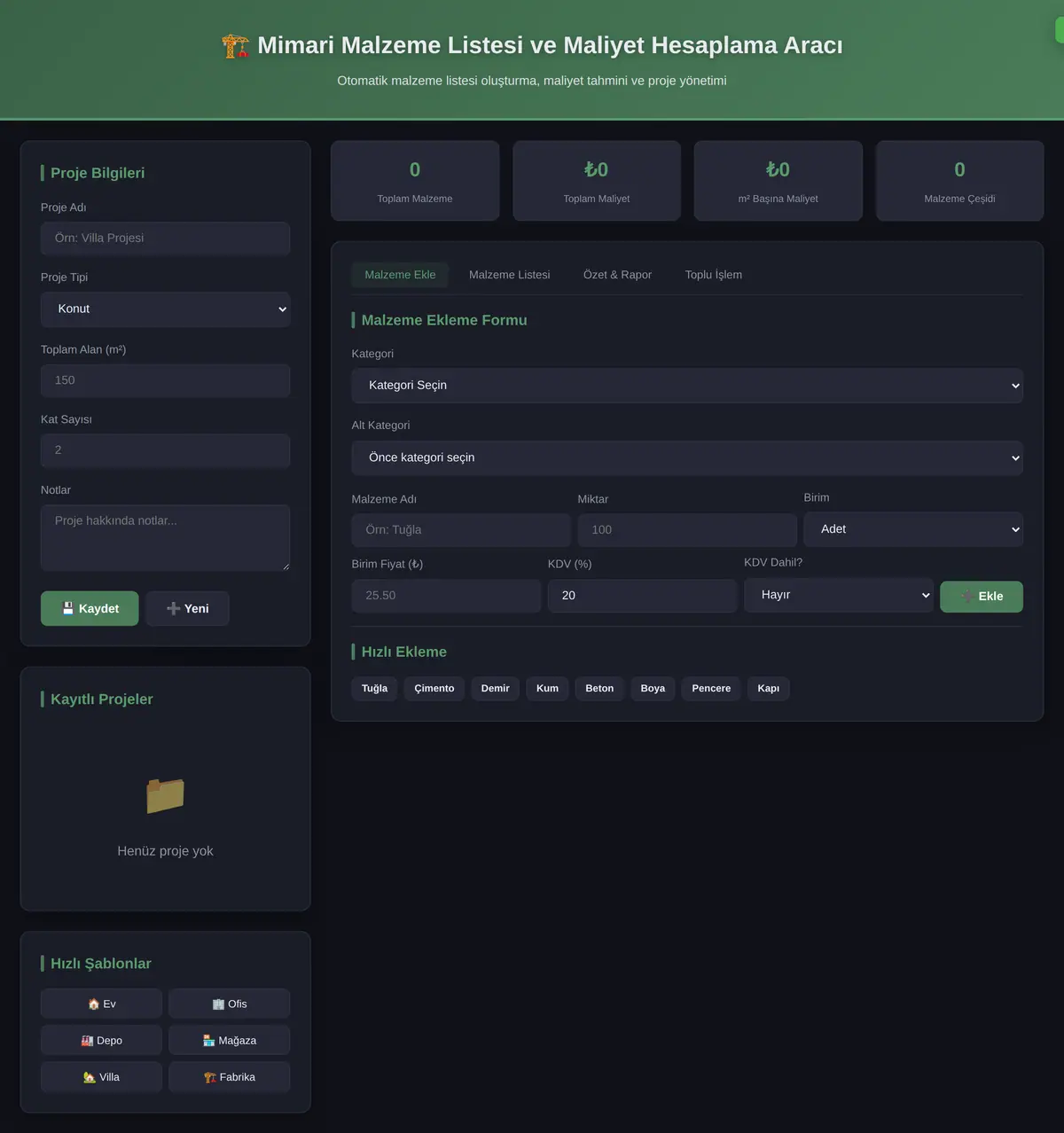Go to the Özet & Rapor tab
This screenshot has height=1133, width=1064.
tap(617, 275)
